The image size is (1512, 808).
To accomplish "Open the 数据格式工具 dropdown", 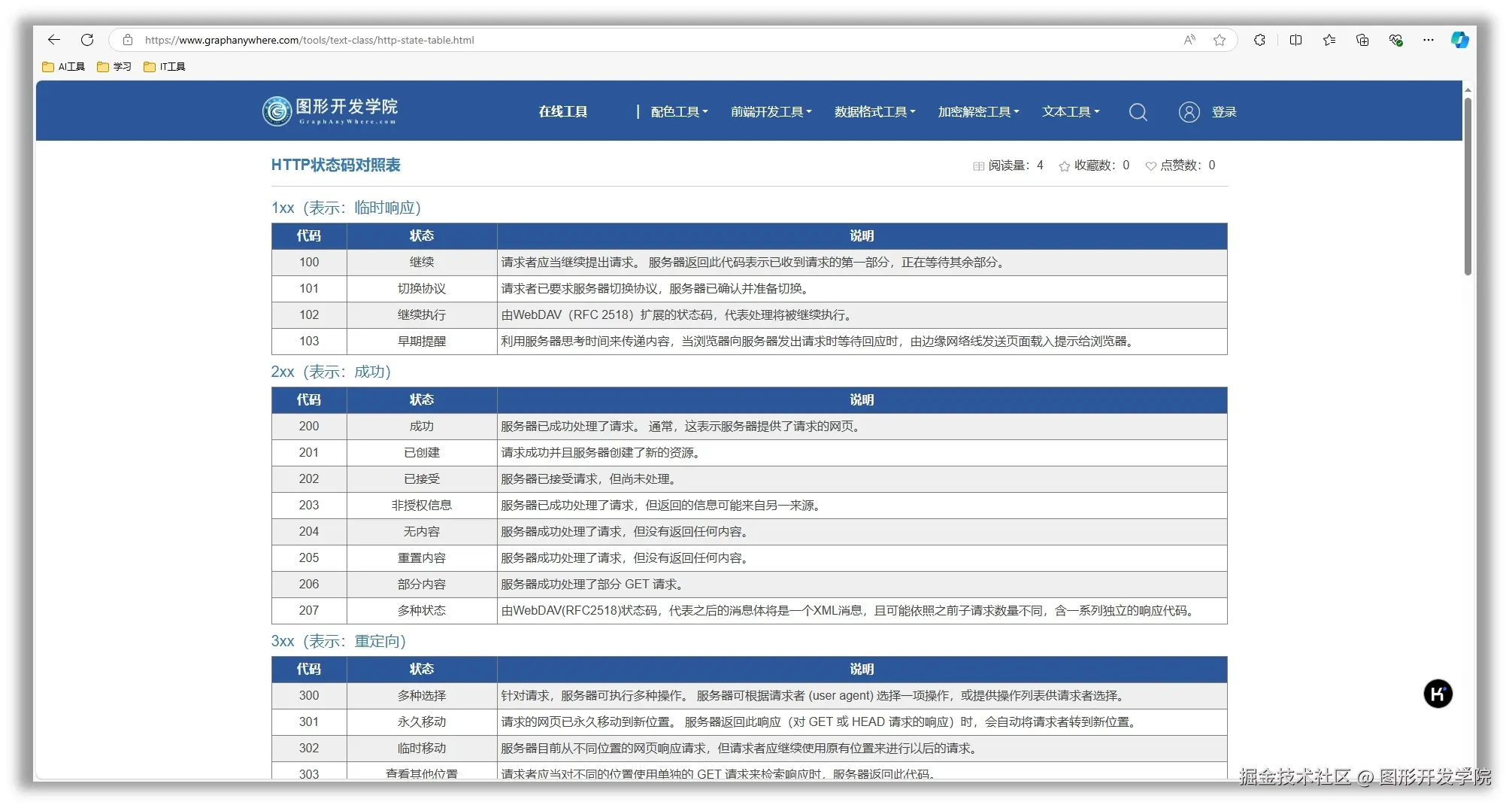I will 874,111.
